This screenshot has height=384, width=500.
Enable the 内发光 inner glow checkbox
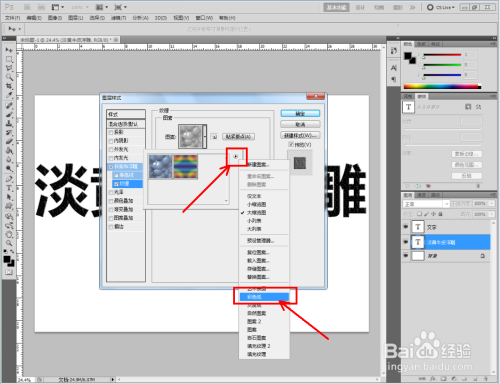(x=111, y=158)
